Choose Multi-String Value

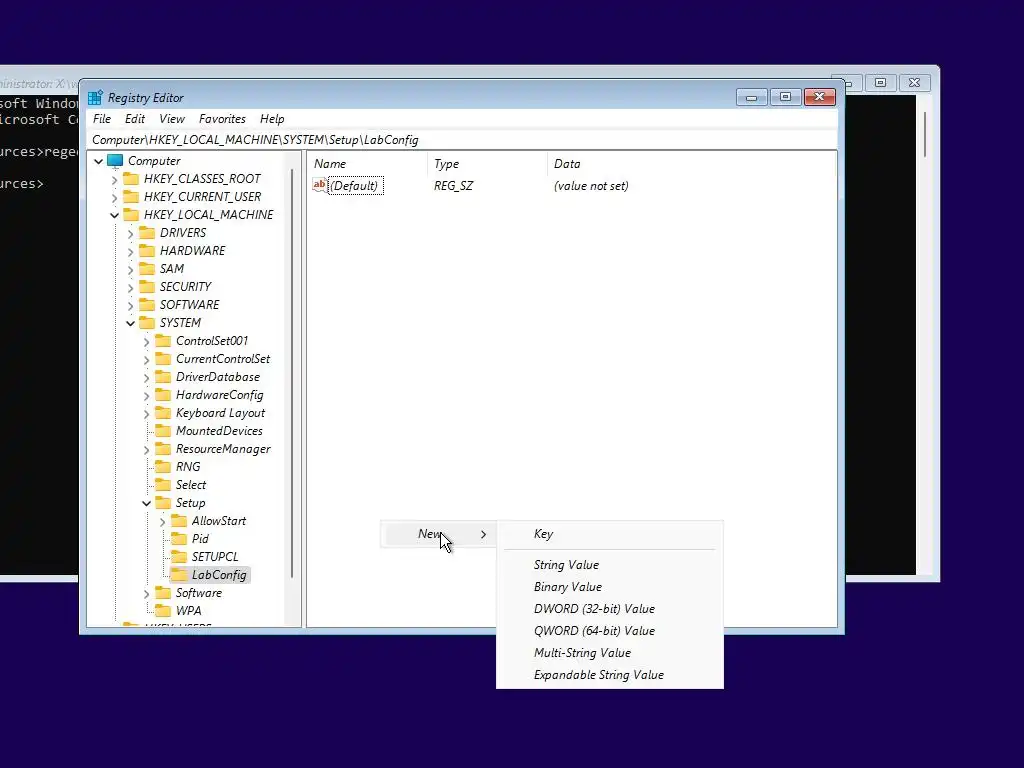[609, 653]
